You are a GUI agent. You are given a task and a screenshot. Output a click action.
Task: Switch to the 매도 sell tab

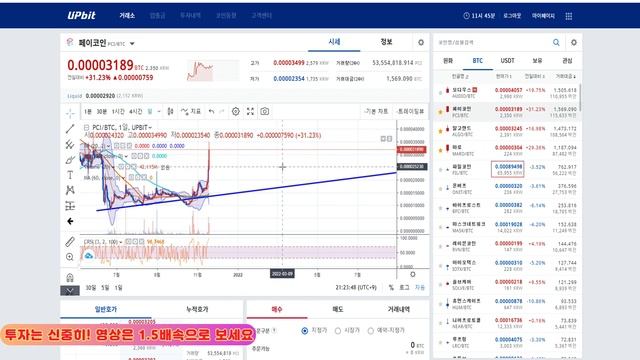click(x=338, y=309)
